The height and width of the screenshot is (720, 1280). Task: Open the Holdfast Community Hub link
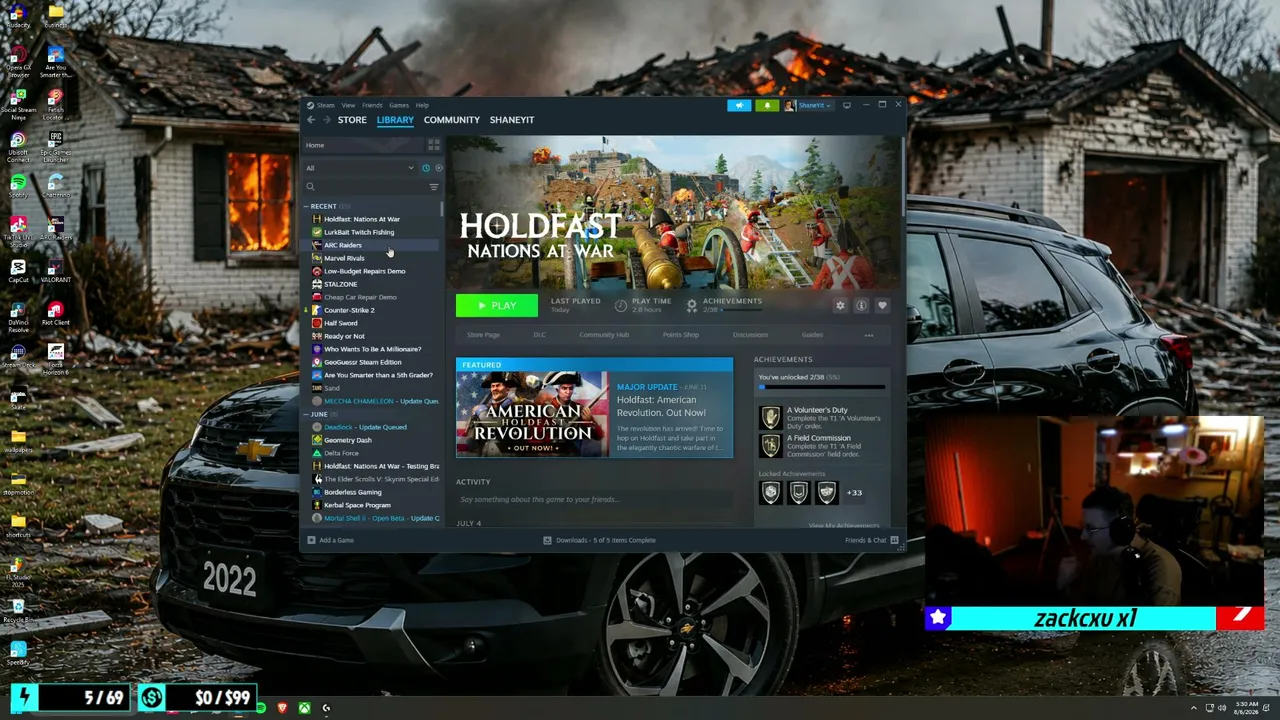click(604, 335)
